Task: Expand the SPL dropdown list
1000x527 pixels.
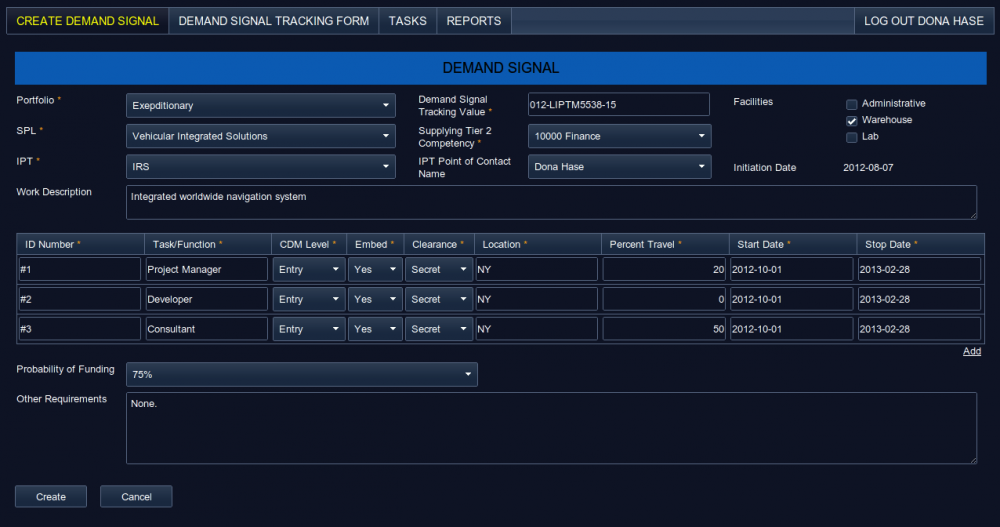Action: [x=260, y=136]
